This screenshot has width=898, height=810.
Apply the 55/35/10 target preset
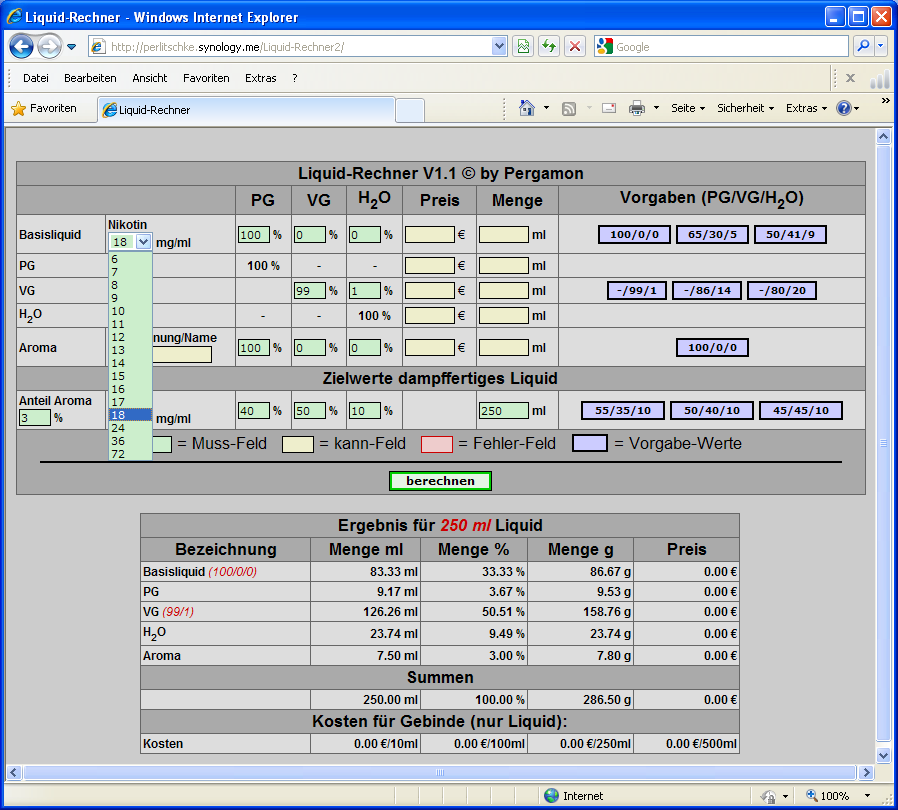(623, 410)
